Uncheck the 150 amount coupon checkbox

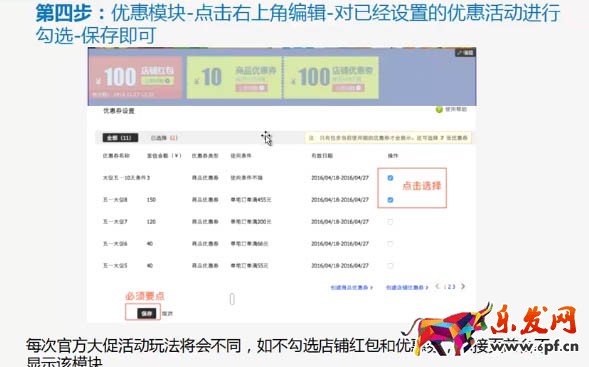(390, 200)
